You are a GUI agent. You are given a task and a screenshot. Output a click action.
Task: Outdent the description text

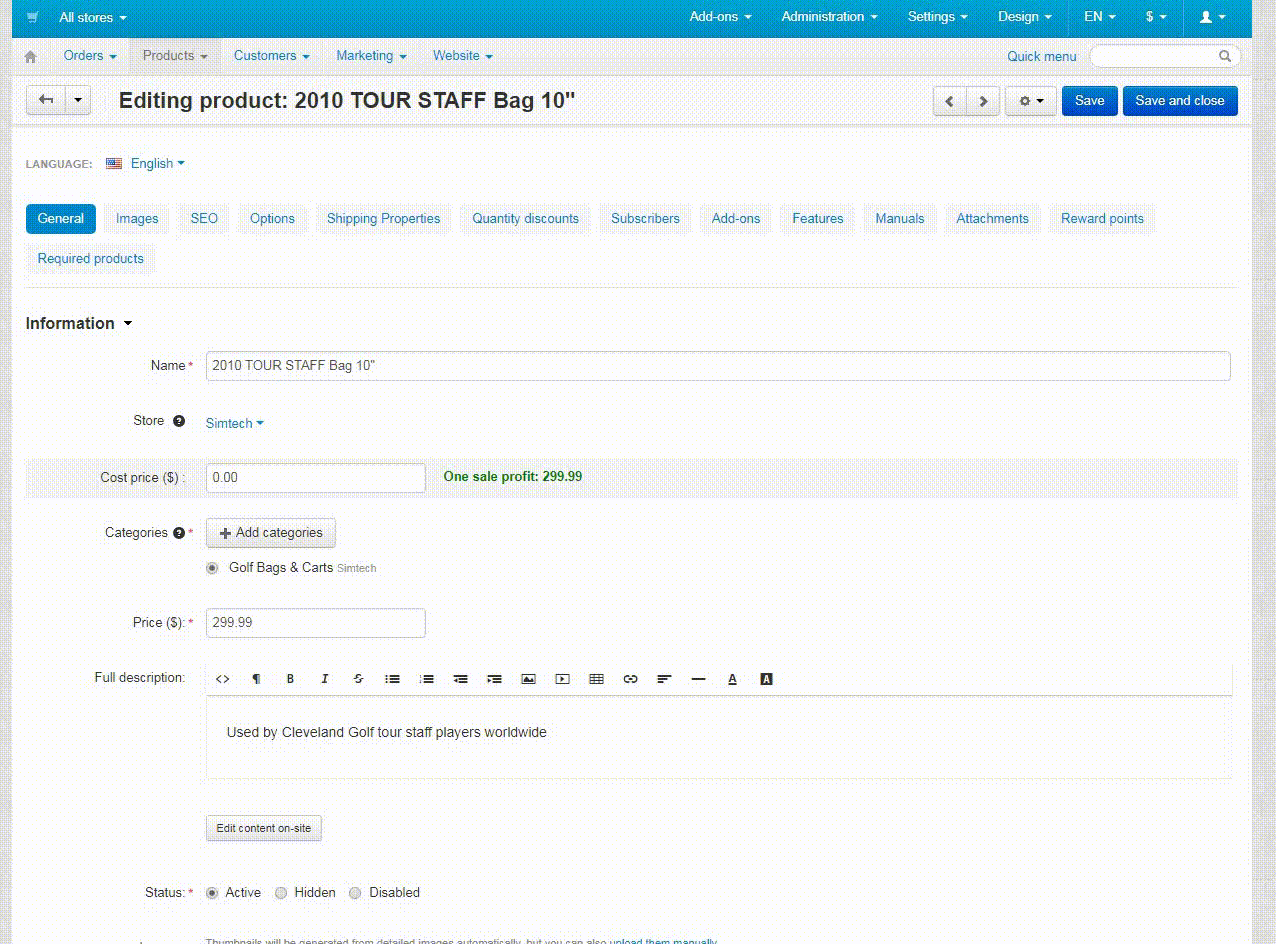[x=460, y=679]
